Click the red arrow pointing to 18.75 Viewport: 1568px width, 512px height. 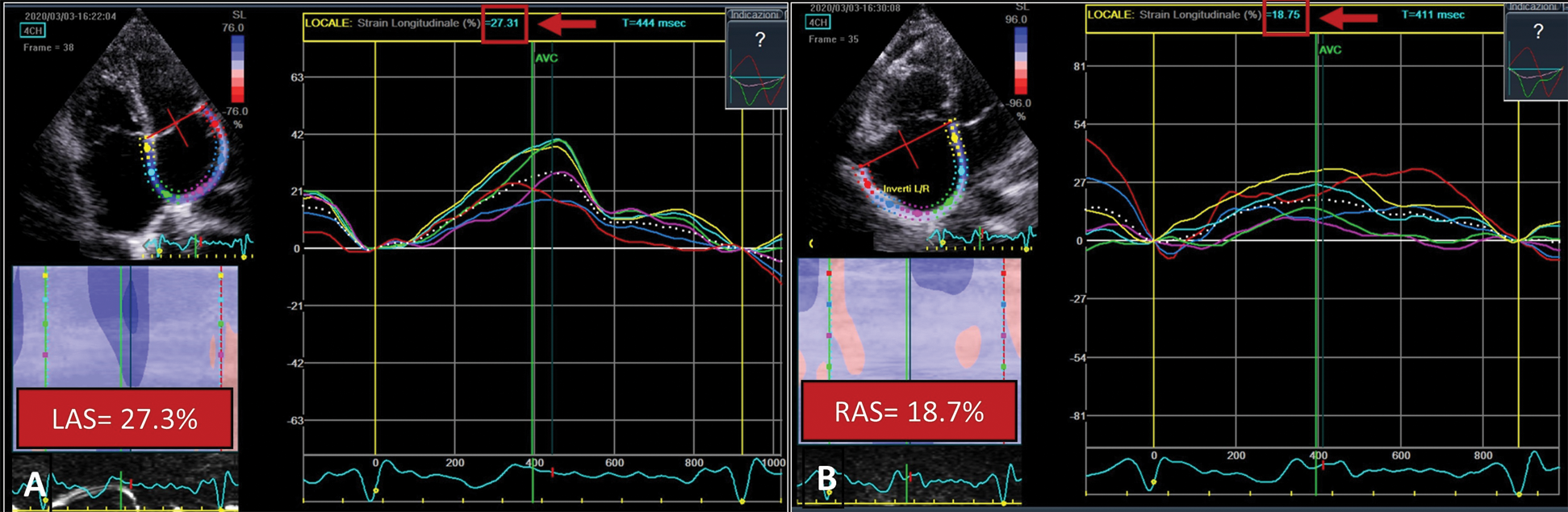(x=1348, y=17)
